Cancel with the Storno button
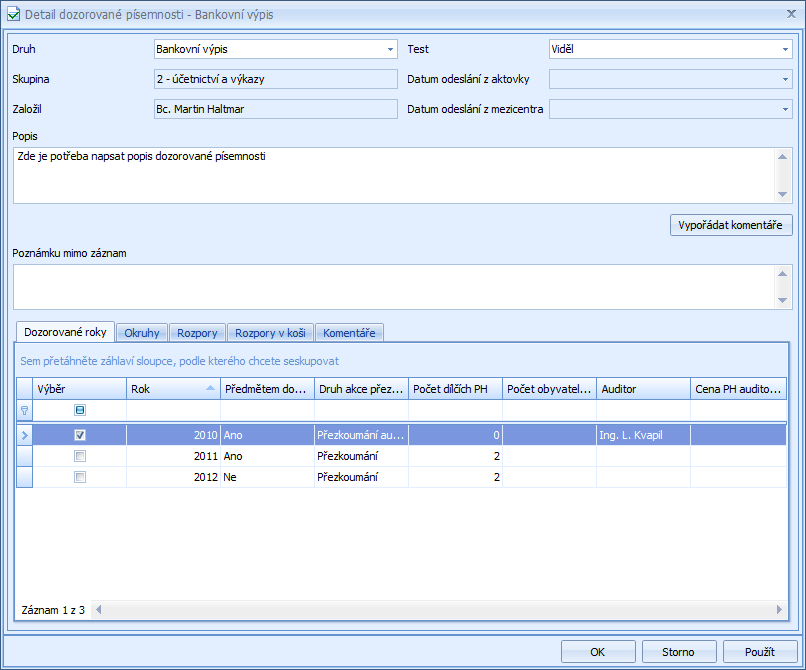The image size is (806, 670). (679, 652)
